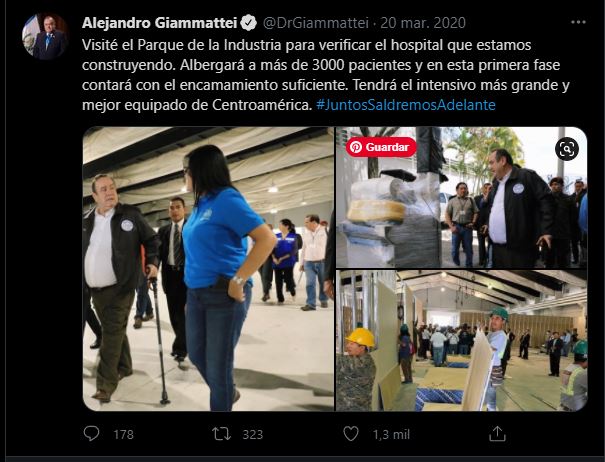The height and width of the screenshot is (462, 605).
Task: Click the tweet text about Parque de la Industria
Action: coord(326,75)
